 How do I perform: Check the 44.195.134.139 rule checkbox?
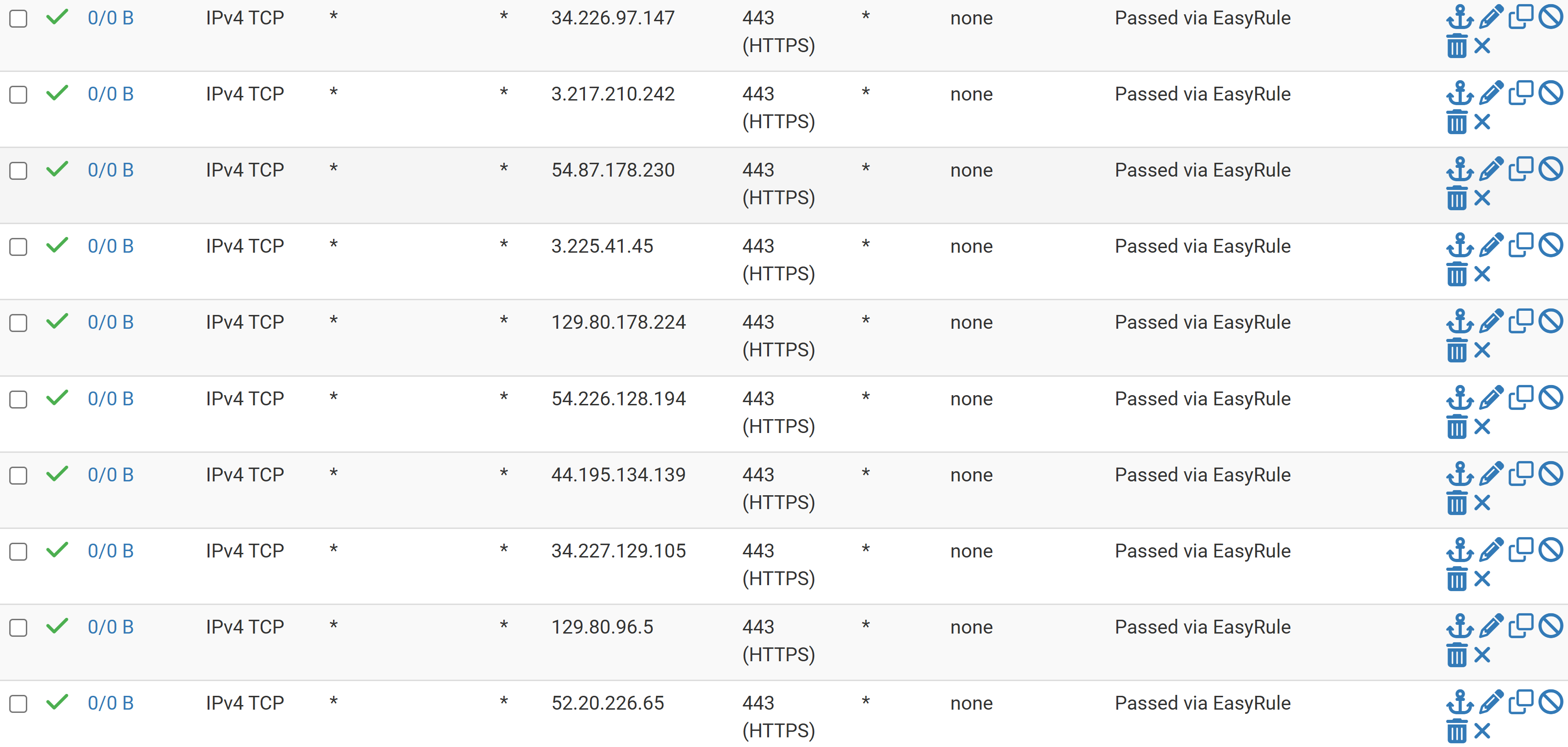coord(18,475)
